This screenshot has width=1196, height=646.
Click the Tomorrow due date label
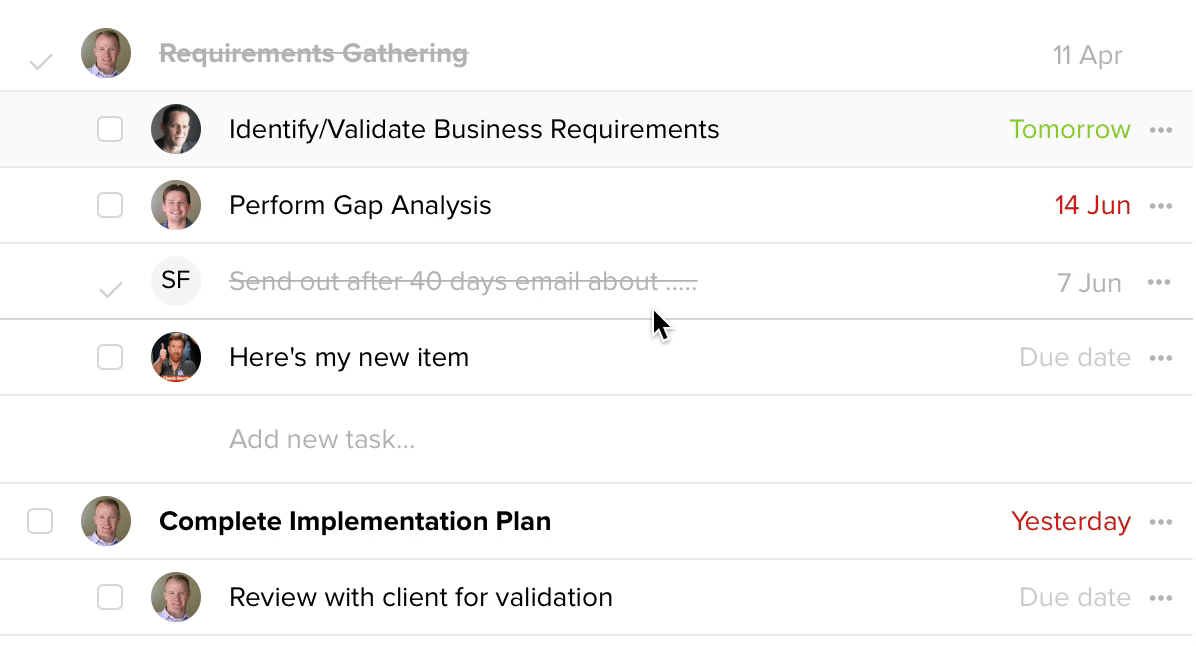[x=1070, y=129]
